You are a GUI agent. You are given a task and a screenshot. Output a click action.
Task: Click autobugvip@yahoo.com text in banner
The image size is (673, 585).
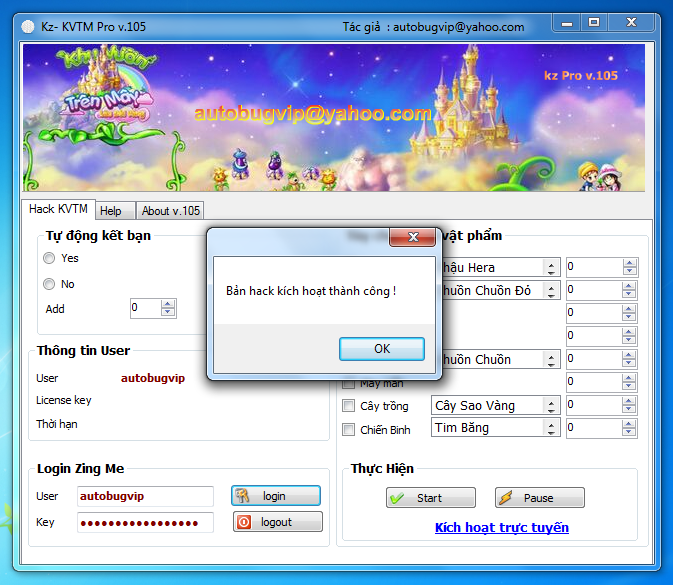(x=313, y=114)
